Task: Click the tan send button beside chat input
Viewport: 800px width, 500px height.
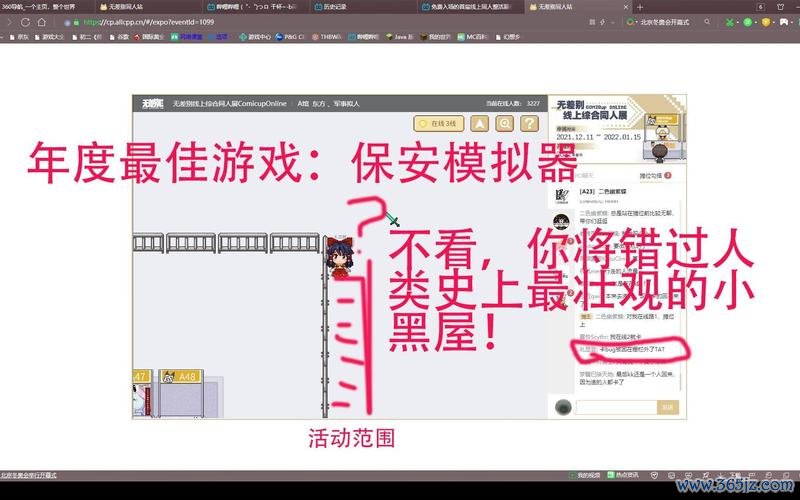Action: pos(667,407)
